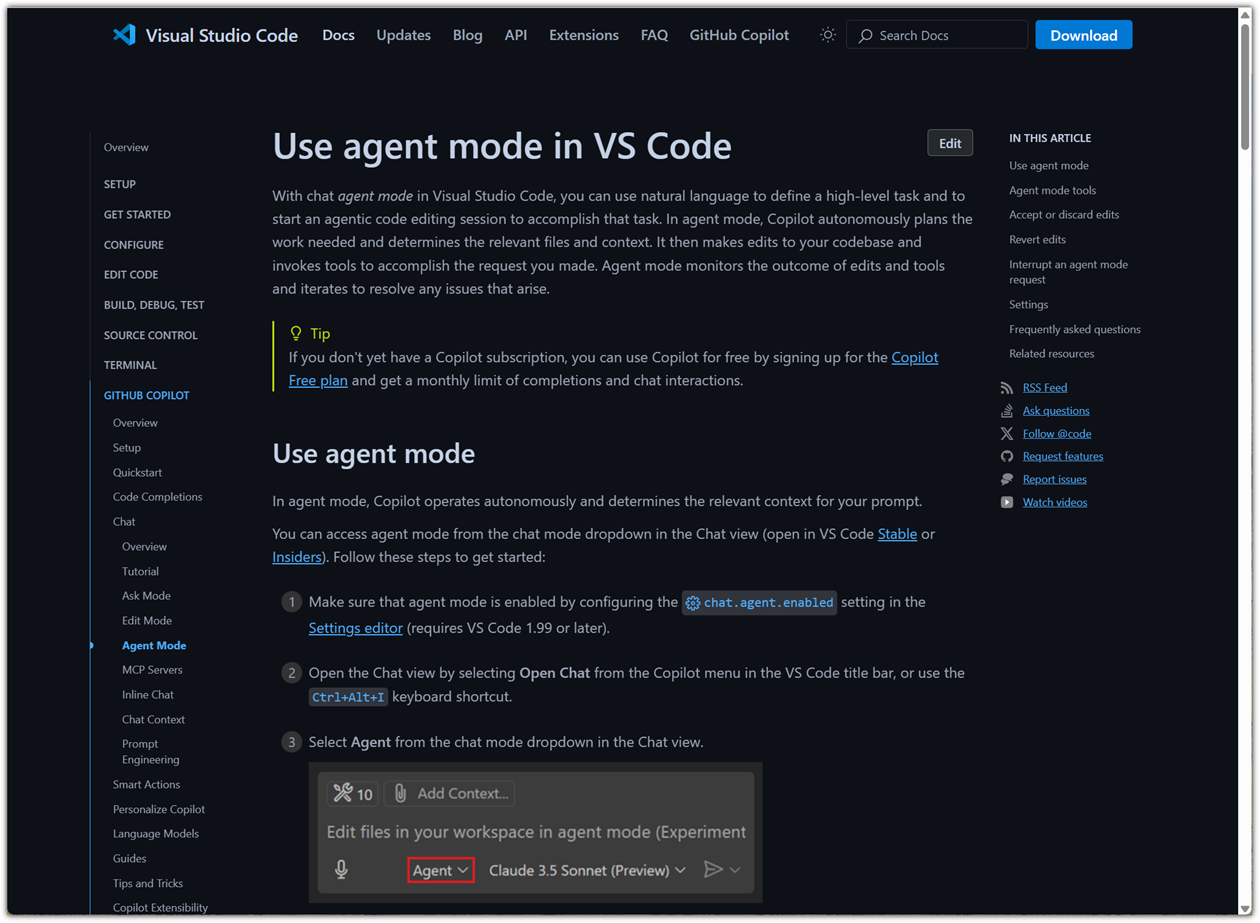
Task: Open the Docs top navigation item
Action: tap(338, 35)
